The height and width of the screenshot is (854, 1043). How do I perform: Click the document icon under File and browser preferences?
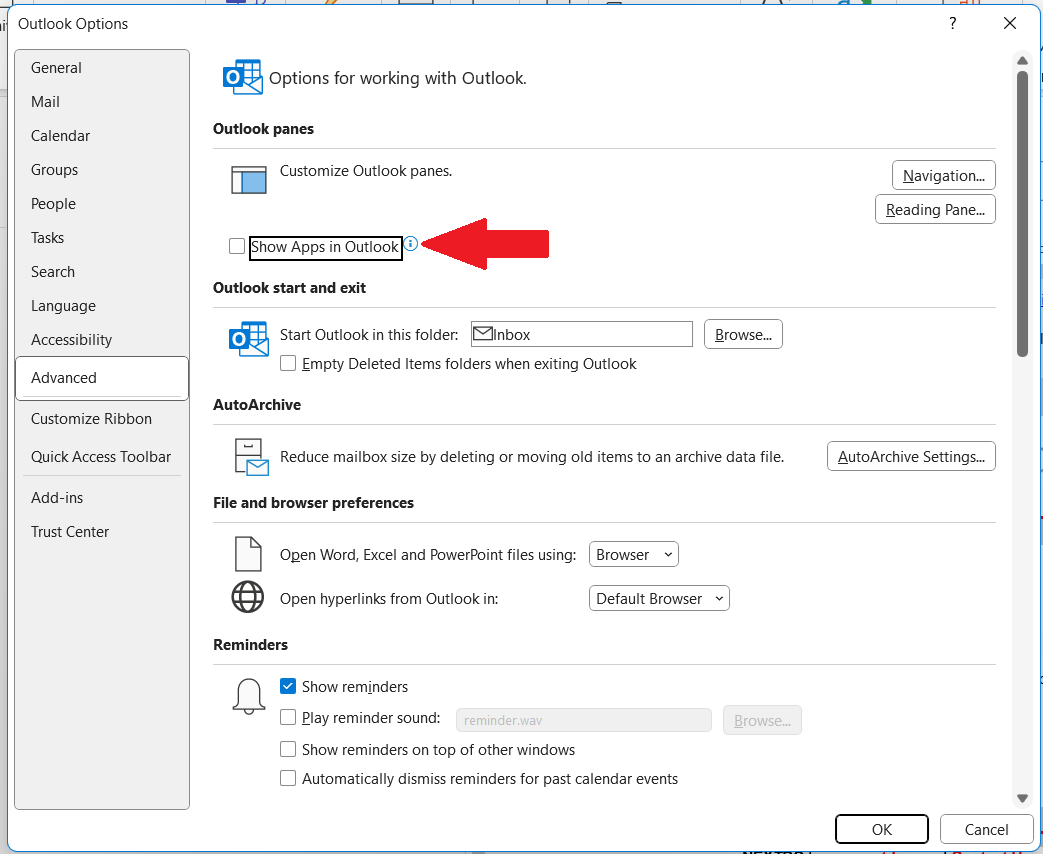[x=248, y=554]
